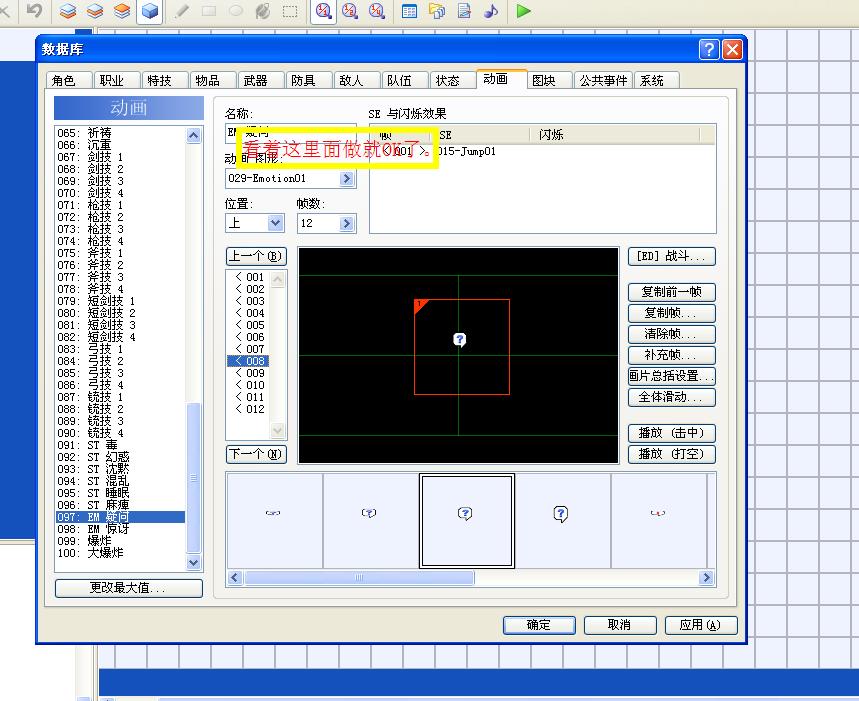Viewport: 859px width, 701px height.
Task: Open the 公共事件 tab
Action: pos(603,81)
